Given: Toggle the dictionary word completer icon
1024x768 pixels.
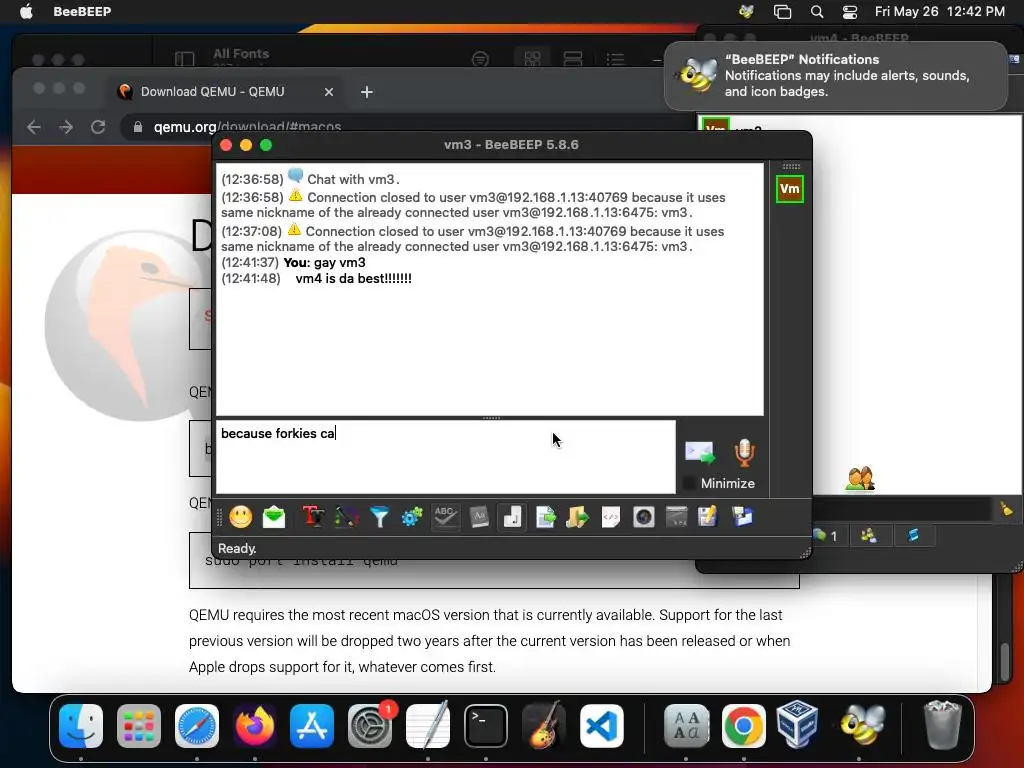Looking at the screenshot, I should point(479,517).
